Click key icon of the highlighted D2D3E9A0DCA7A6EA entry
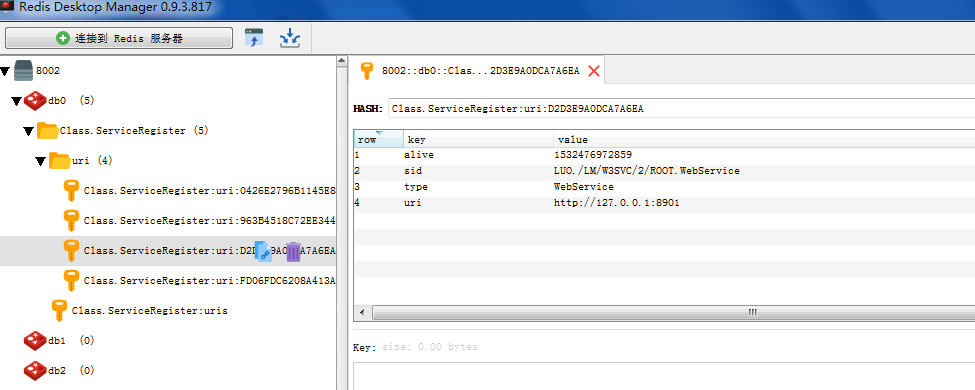This screenshot has width=975, height=390. tap(72, 250)
